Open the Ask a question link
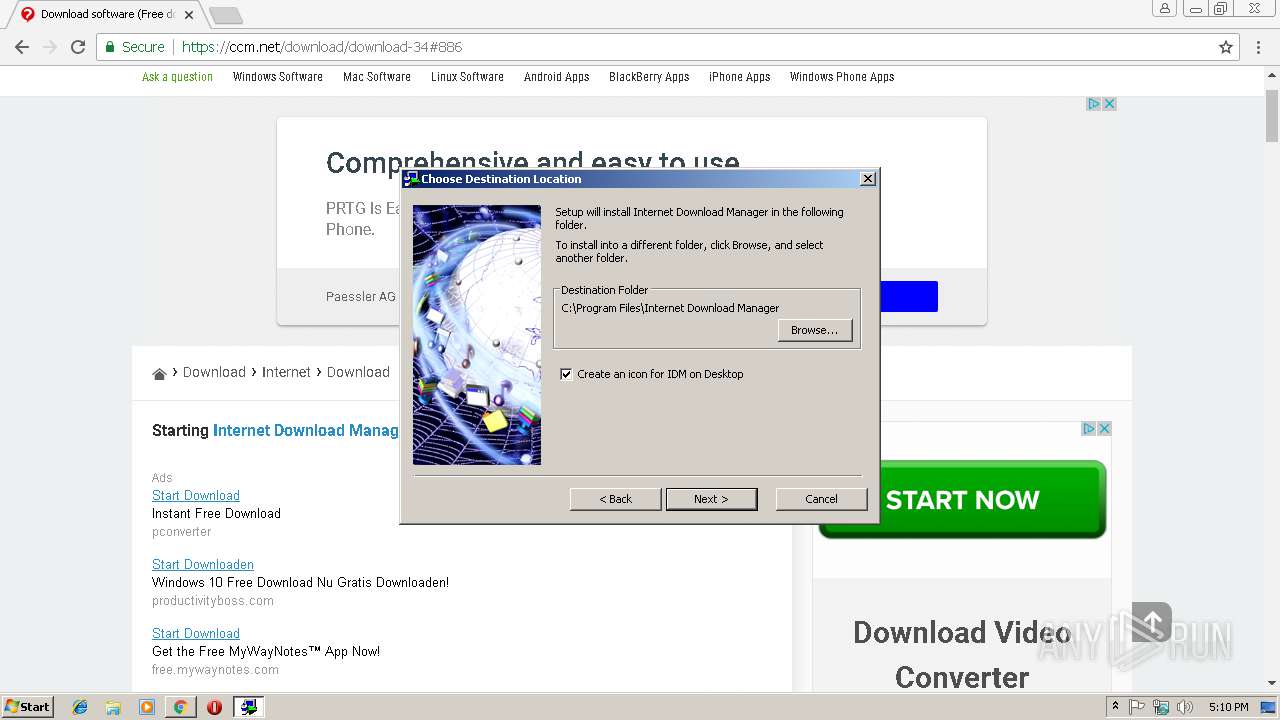This screenshot has height=720, width=1280. point(177,77)
